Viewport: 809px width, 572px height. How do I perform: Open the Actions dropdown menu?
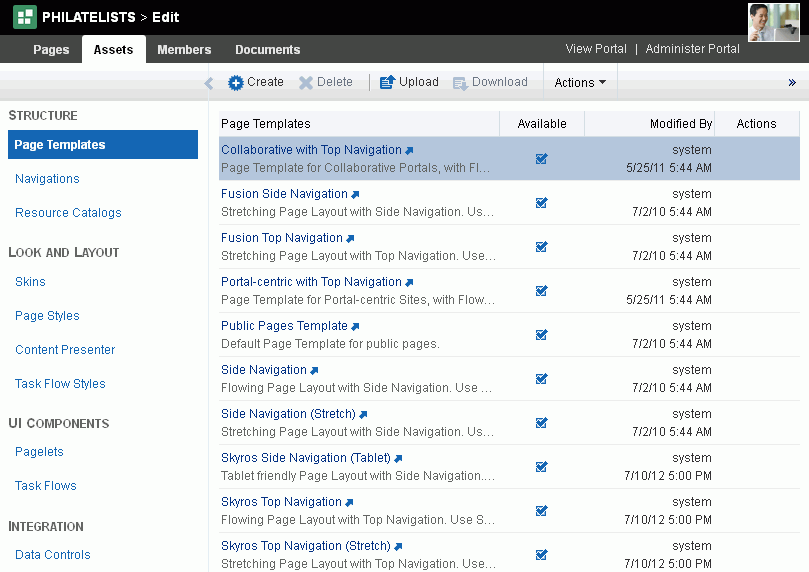click(x=580, y=83)
